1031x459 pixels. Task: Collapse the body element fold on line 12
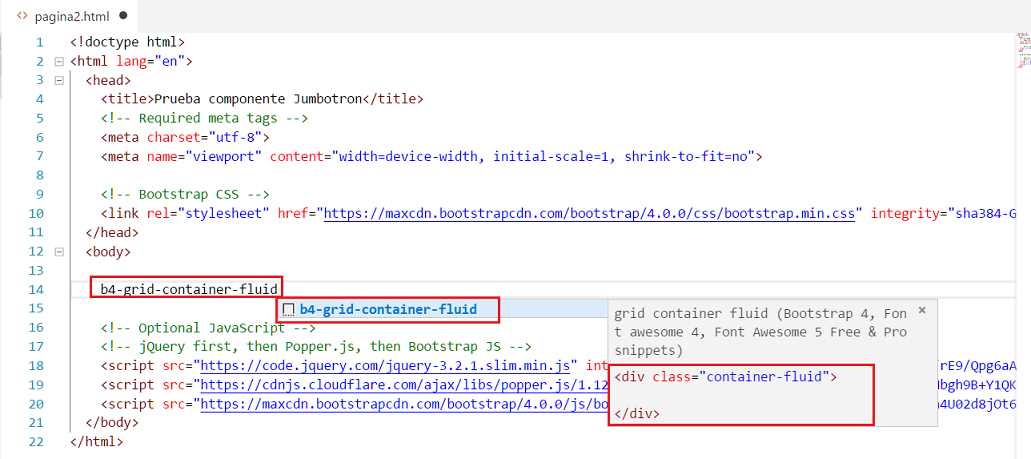point(59,251)
